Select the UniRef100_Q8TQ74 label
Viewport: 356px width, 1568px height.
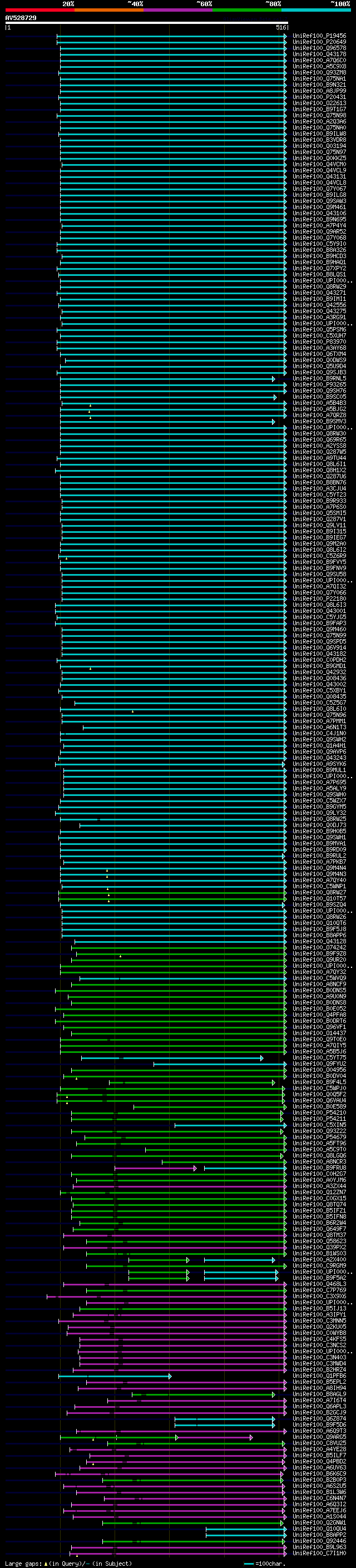(x=319, y=1205)
